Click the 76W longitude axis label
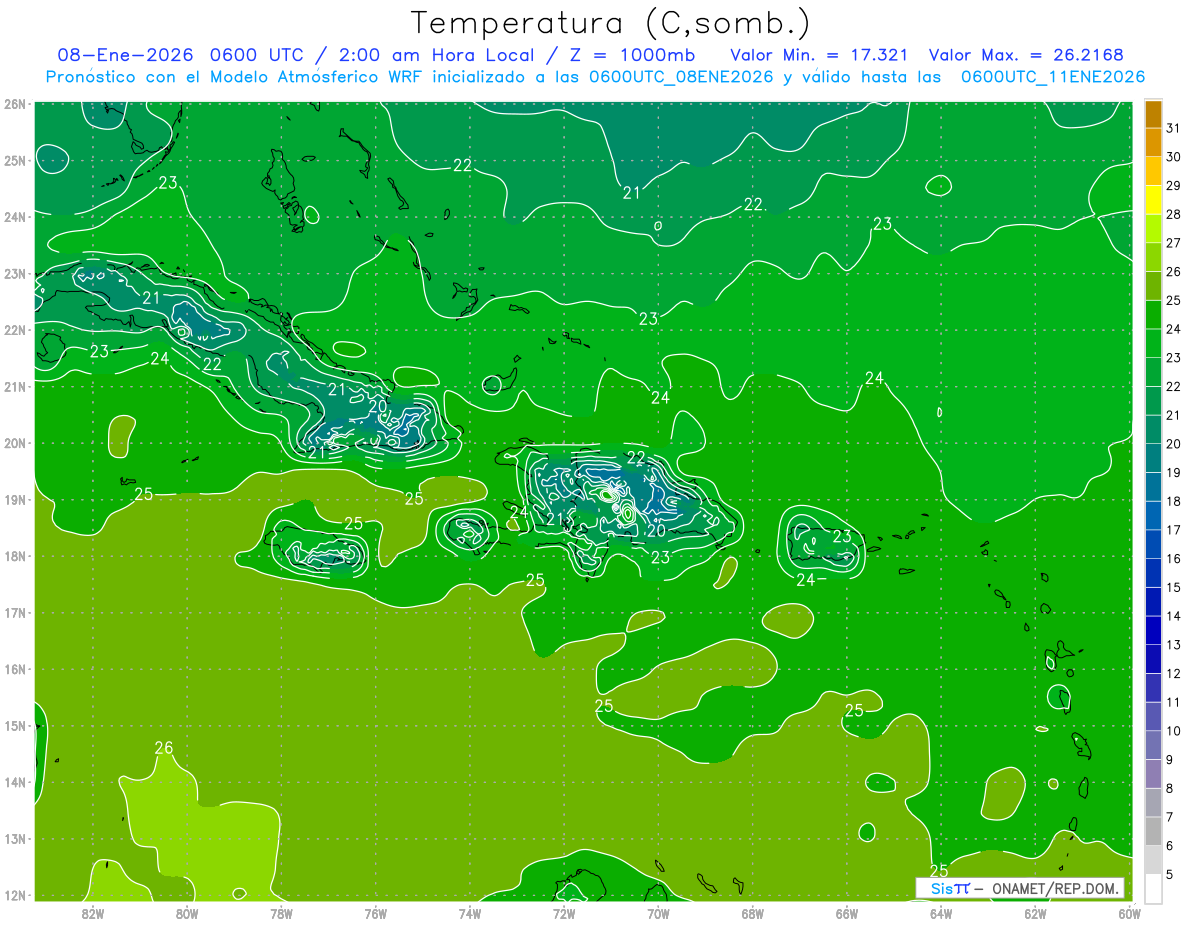 (375, 913)
